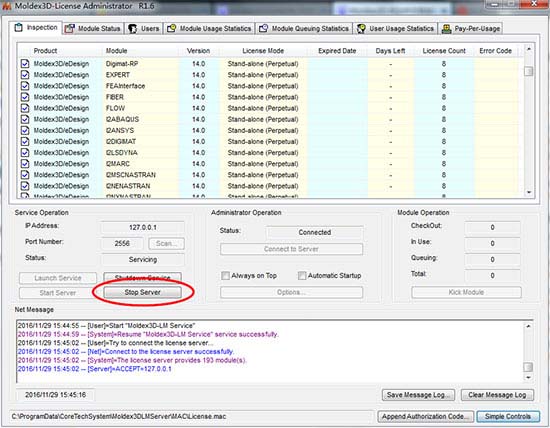The width and height of the screenshot is (550, 428).
Task: Click the Scan... button
Action: pyautogui.click(x=166, y=243)
